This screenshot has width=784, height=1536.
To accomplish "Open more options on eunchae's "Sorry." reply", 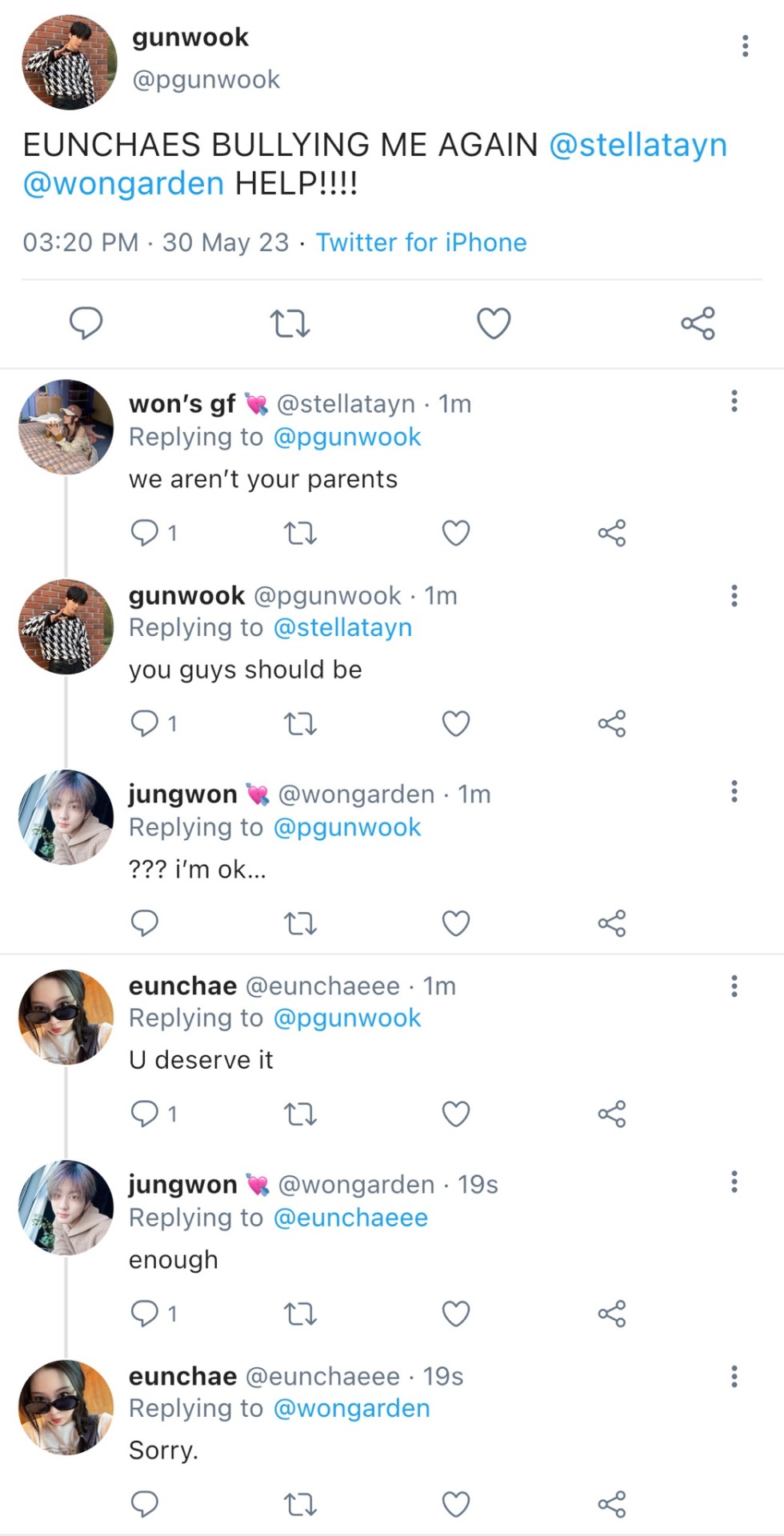I will pos(734,1377).
